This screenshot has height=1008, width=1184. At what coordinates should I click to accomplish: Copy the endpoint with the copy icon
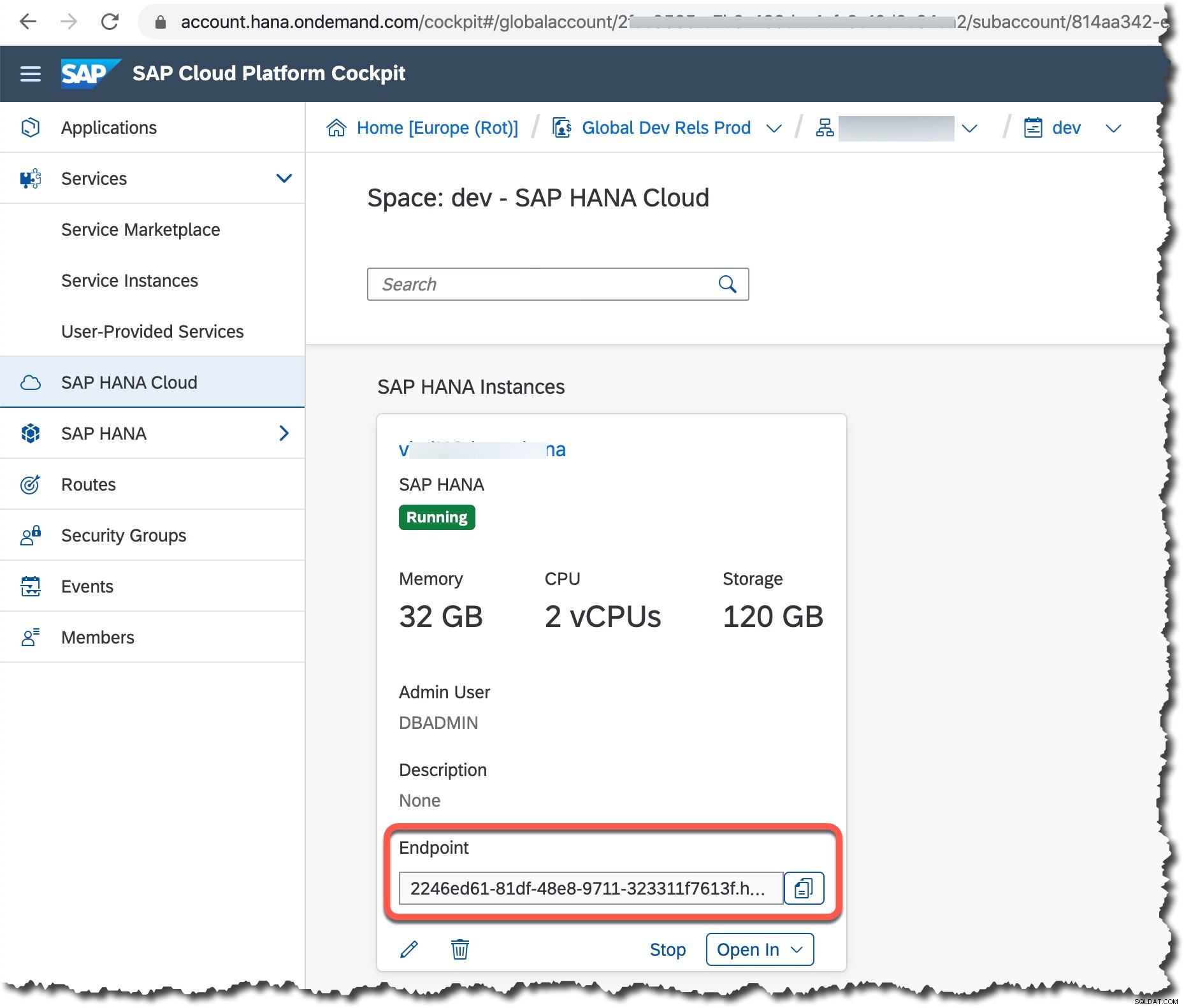coord(804,888)
